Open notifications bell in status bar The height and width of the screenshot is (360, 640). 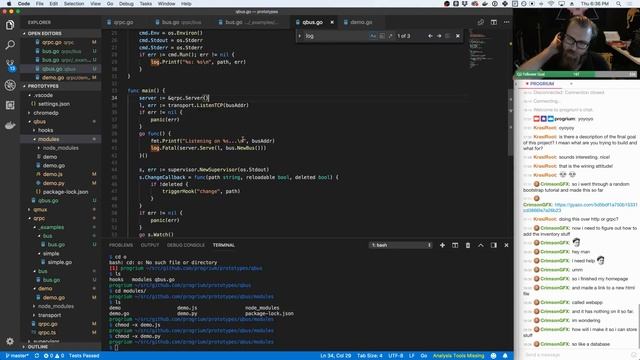point(505,356)
